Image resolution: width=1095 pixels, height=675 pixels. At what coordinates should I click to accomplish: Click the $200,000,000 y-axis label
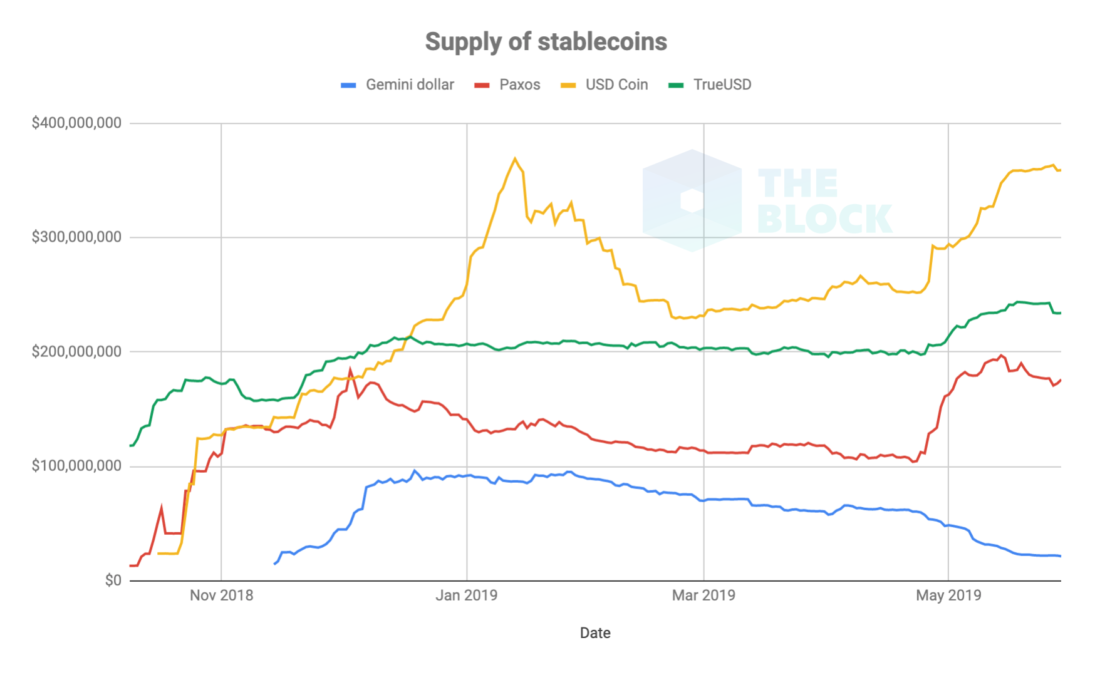coord(76,352)
